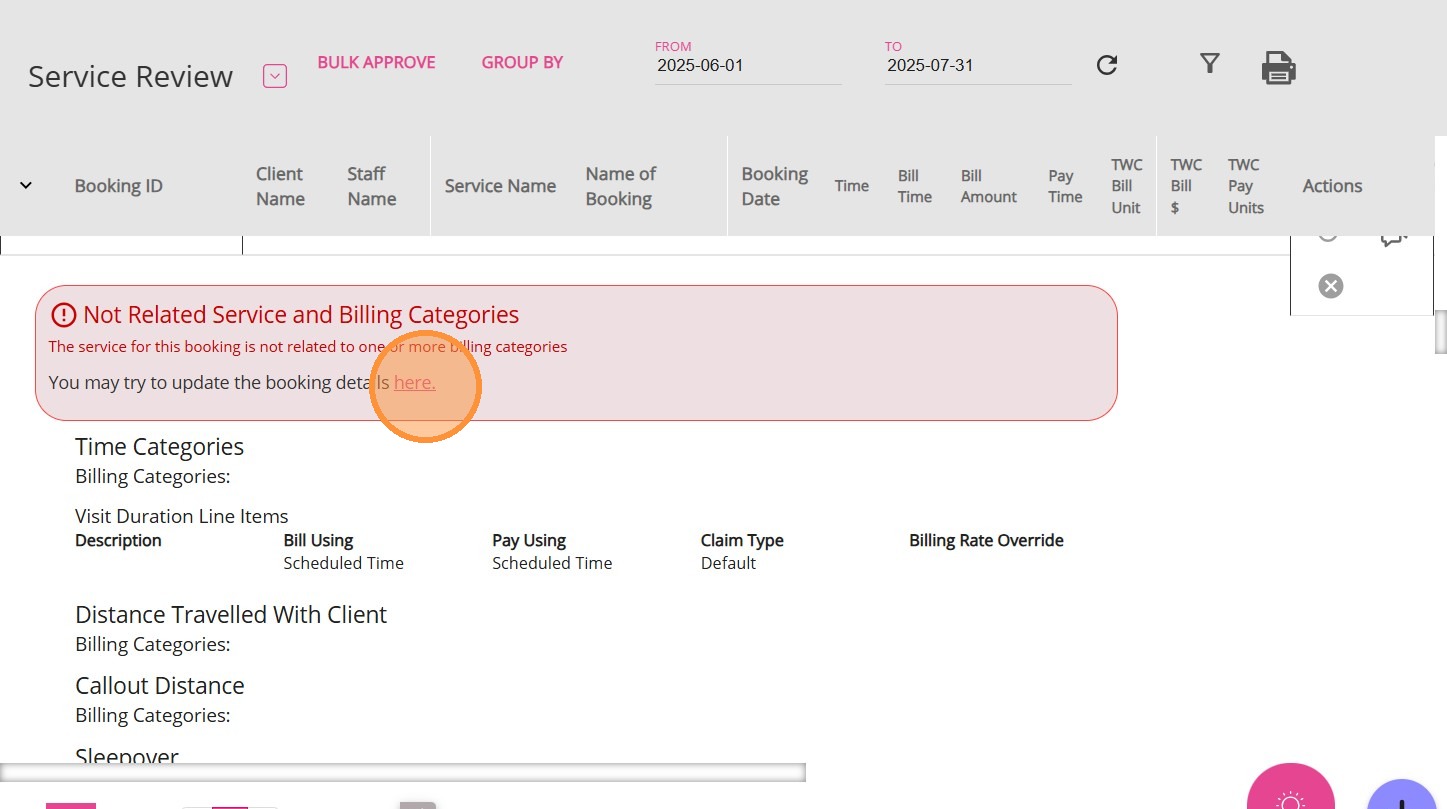Image resolution: width=1447 pixels, height=809 pixels.
Task: Click the TO date field
Action: 977,66
